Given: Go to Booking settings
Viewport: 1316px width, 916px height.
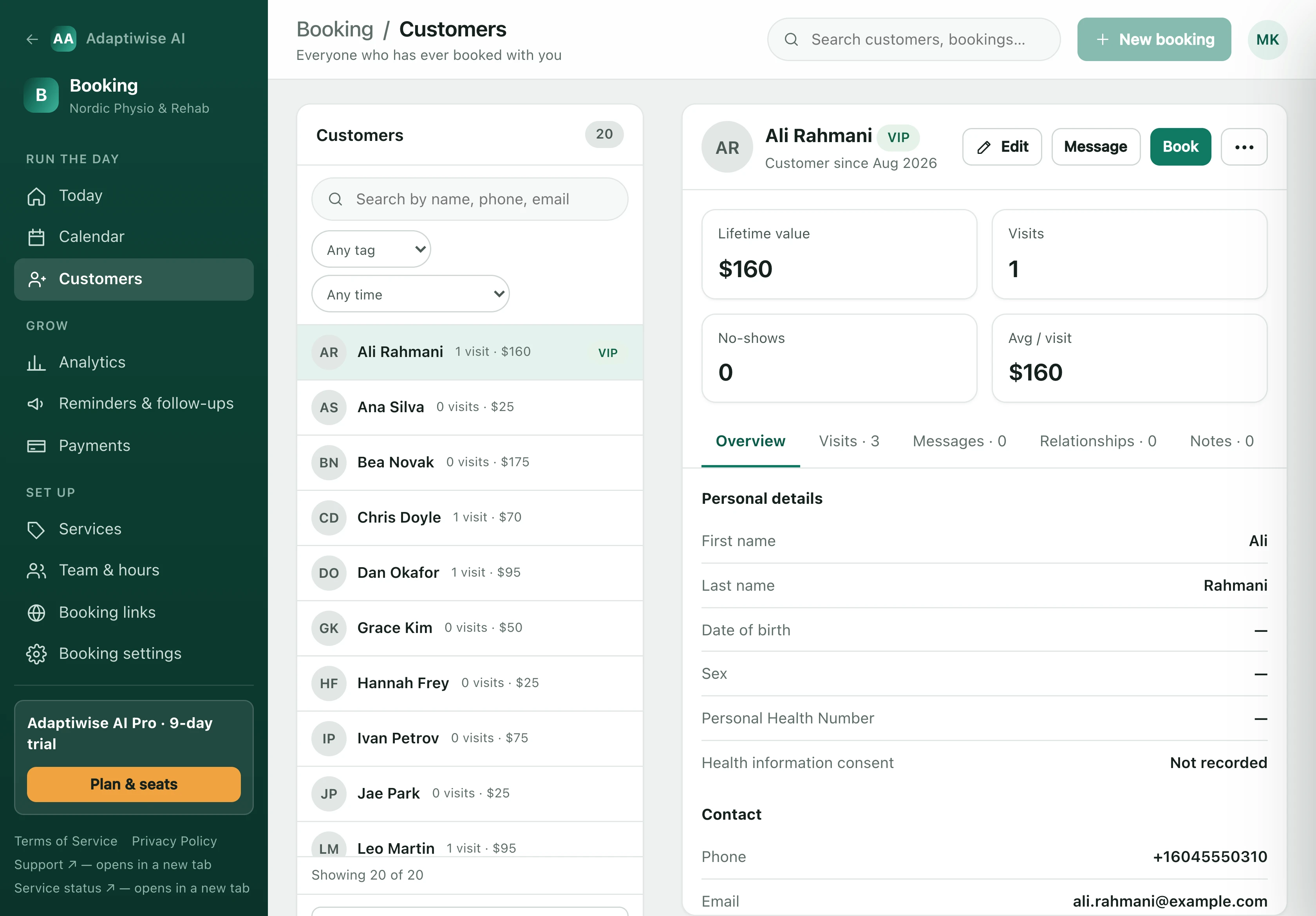Looking at the screenshot, I should coord(134,654).
